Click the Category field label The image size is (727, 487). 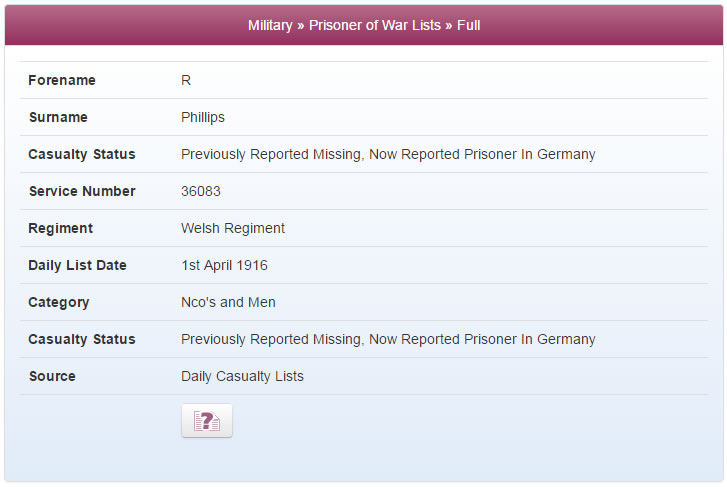pos(58,302)
